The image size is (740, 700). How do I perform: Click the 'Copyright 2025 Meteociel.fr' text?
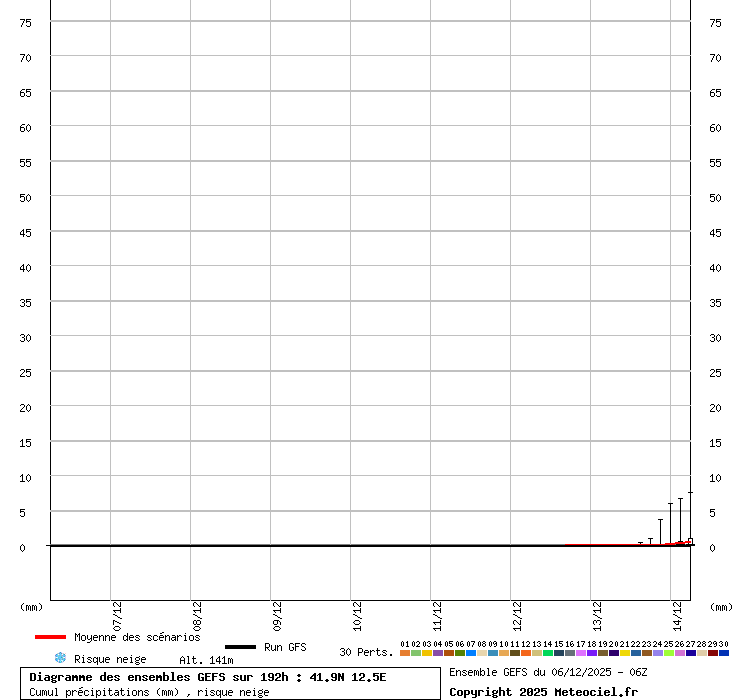543,692
